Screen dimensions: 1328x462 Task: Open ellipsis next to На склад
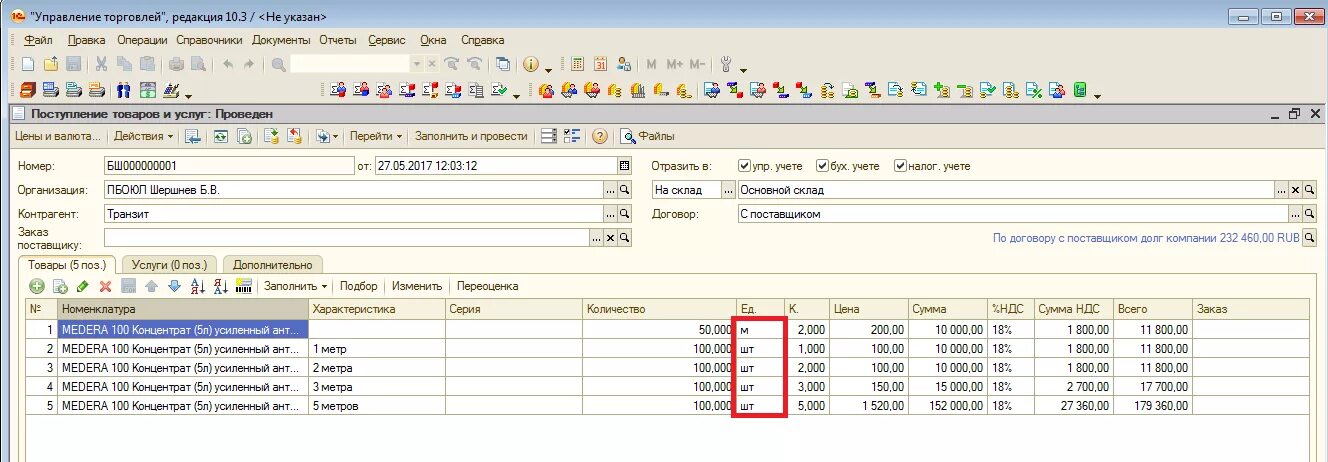(728, 190)
